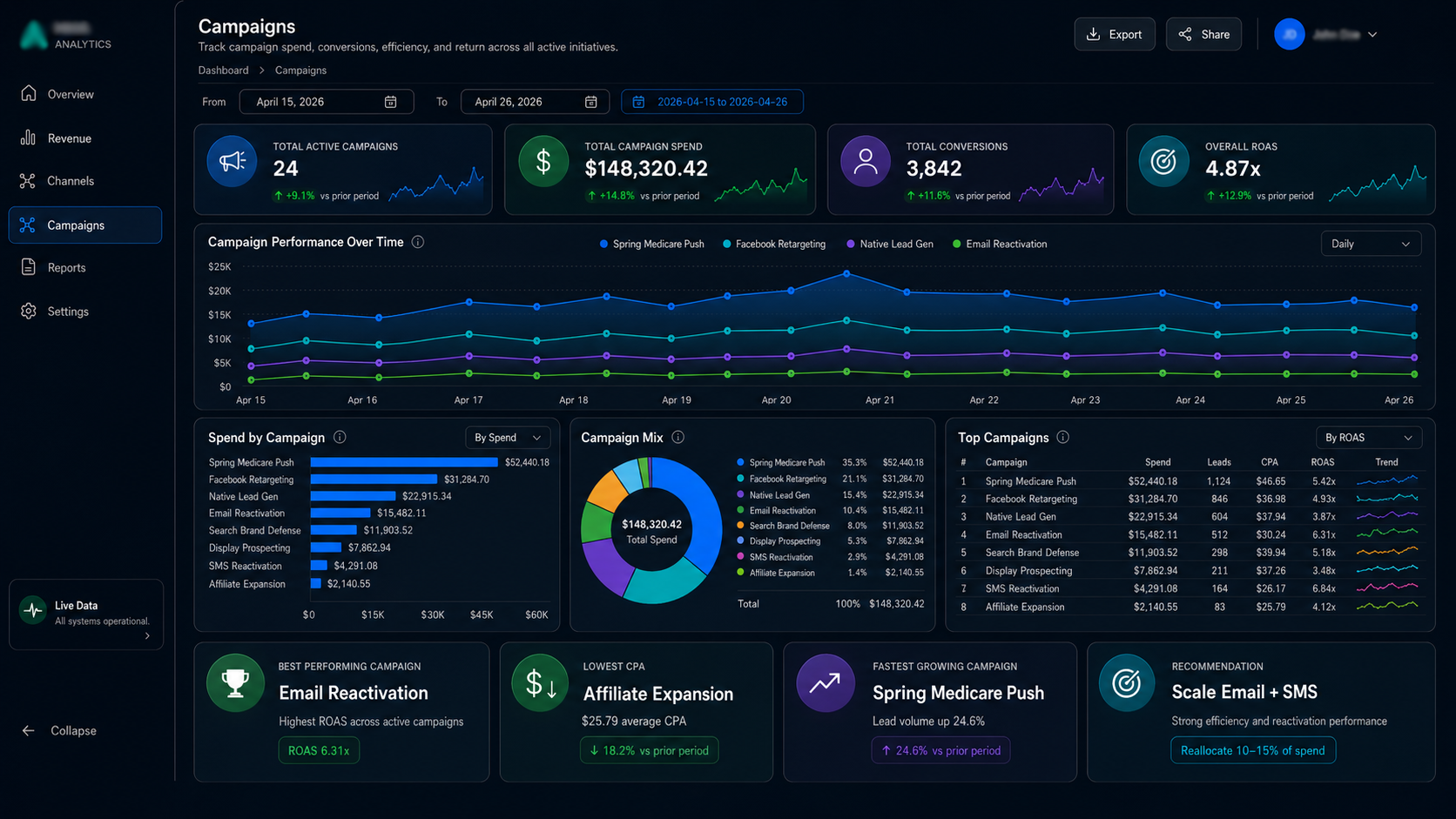Click the person Total Conversions icon
This screenshot has width=1456, height=819.
866,161
